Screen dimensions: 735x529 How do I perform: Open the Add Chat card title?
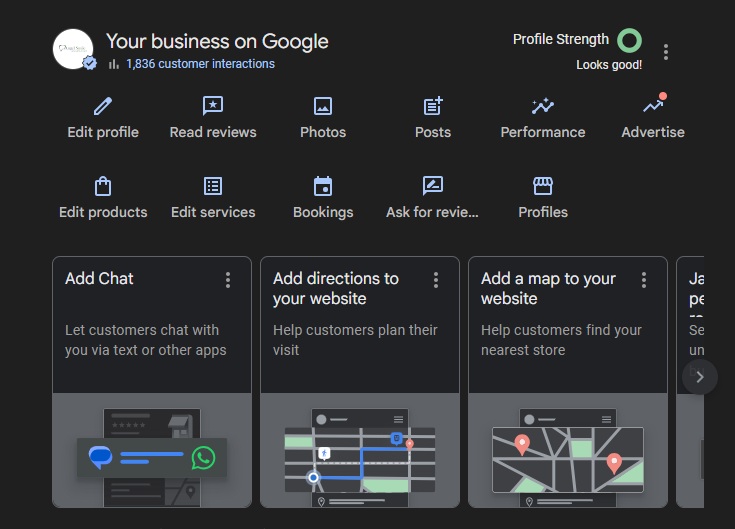99,278
